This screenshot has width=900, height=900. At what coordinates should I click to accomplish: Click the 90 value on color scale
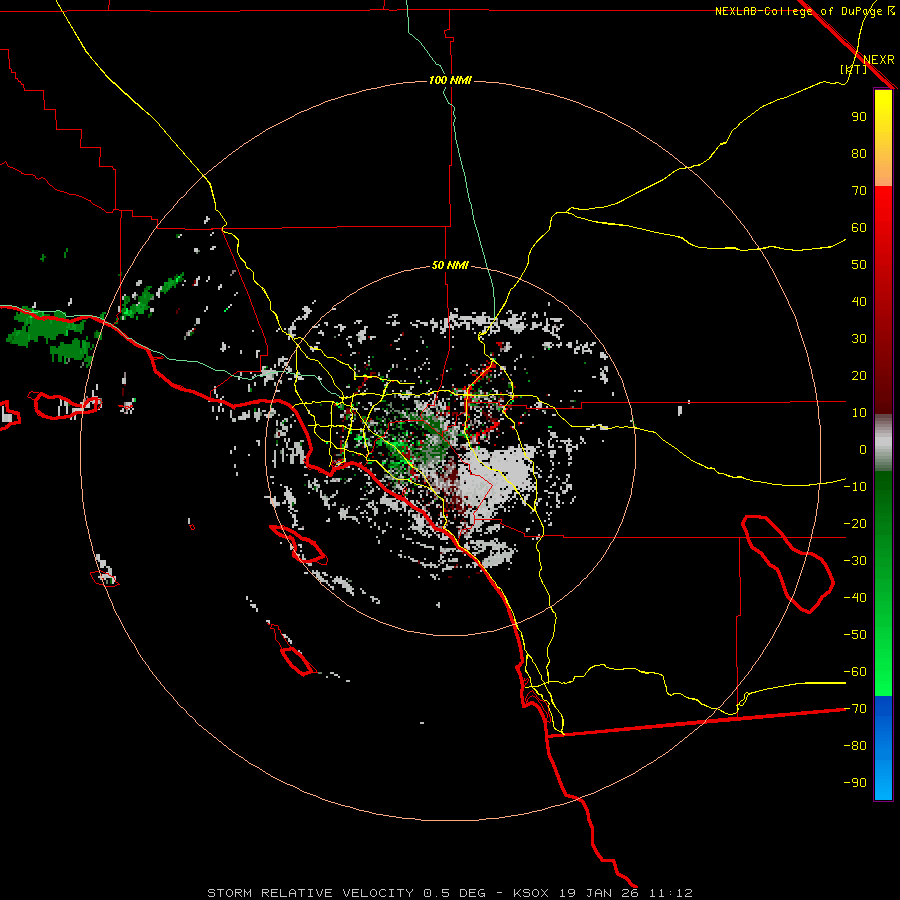(859, 117)
